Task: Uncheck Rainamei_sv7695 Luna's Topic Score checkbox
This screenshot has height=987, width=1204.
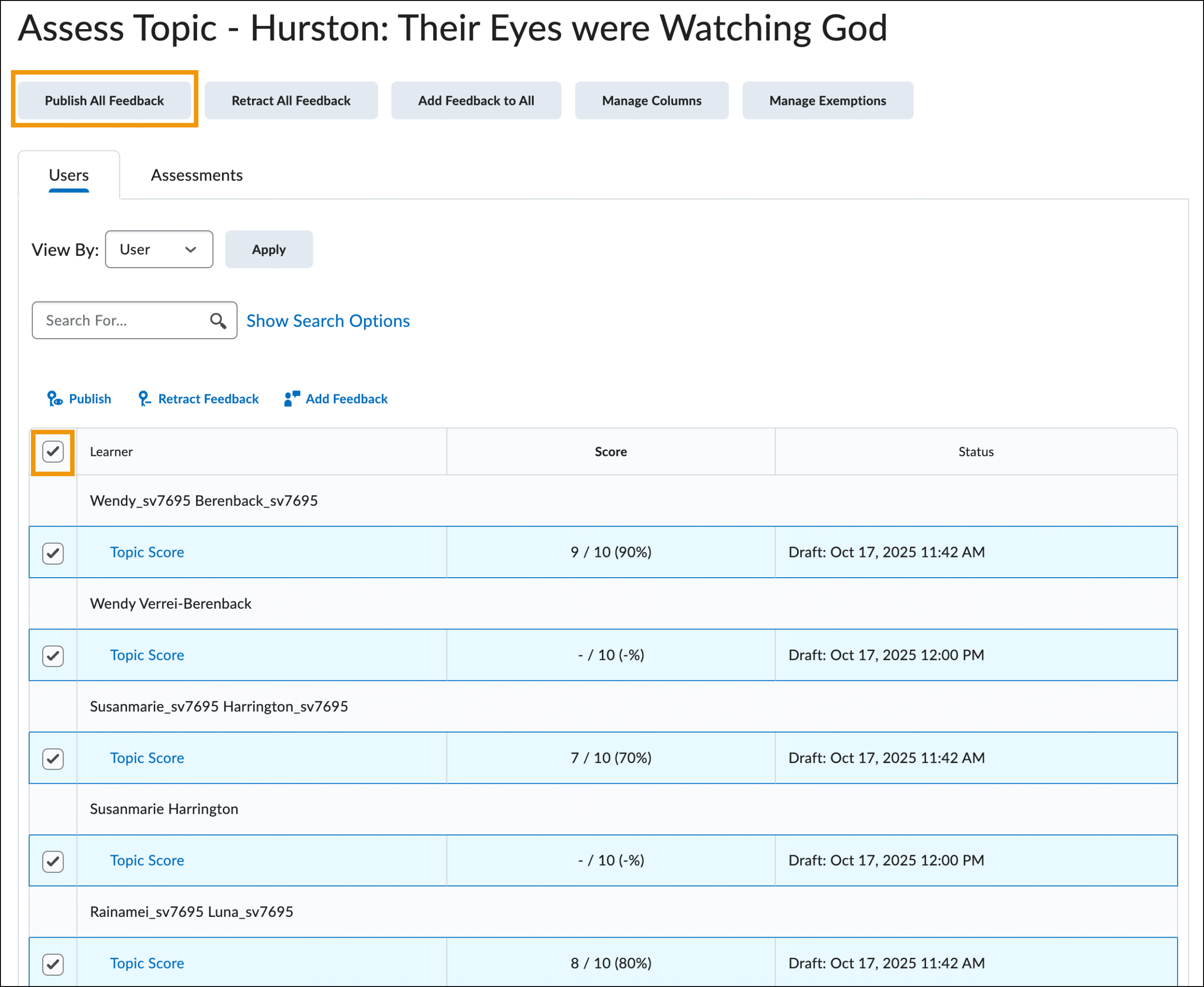Action: pos(53,963)
